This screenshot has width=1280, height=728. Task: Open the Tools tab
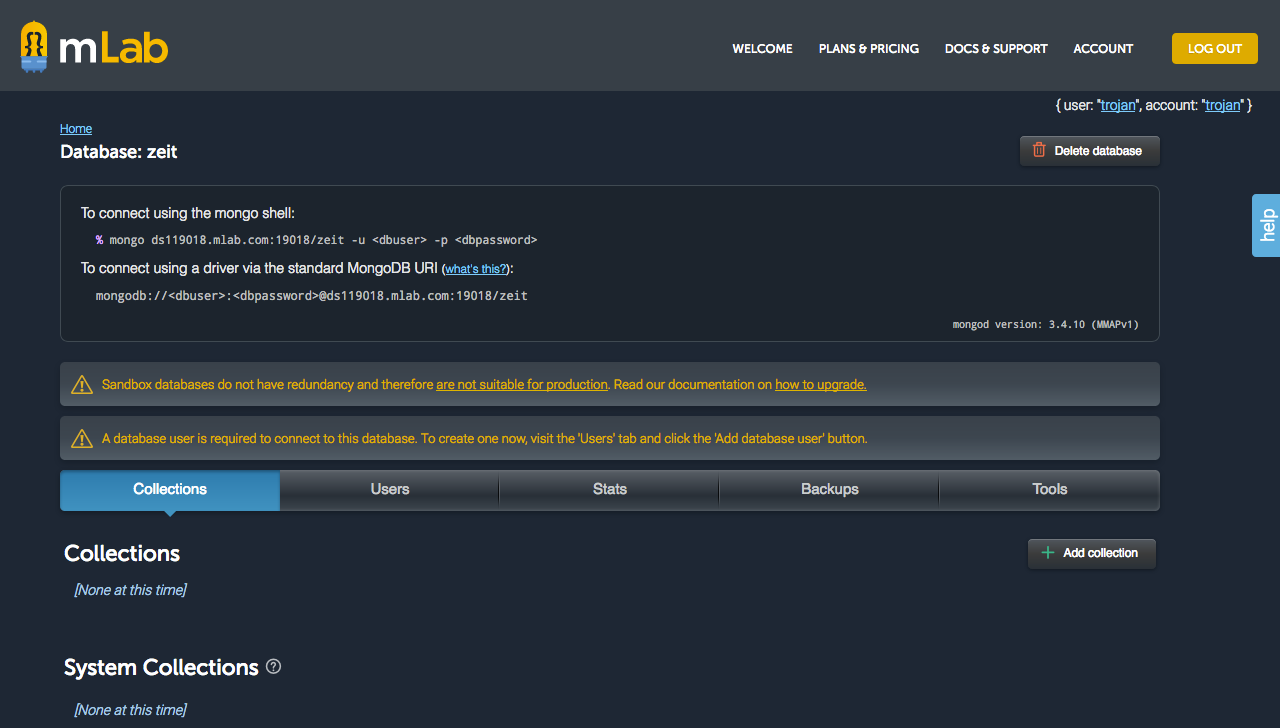[x=1050, y=490]
